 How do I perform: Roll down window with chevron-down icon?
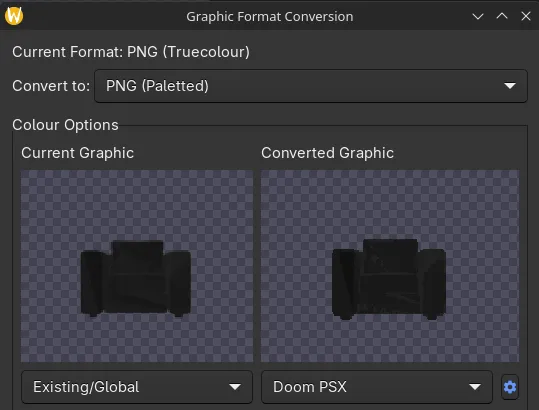click(x=478, y=16)
